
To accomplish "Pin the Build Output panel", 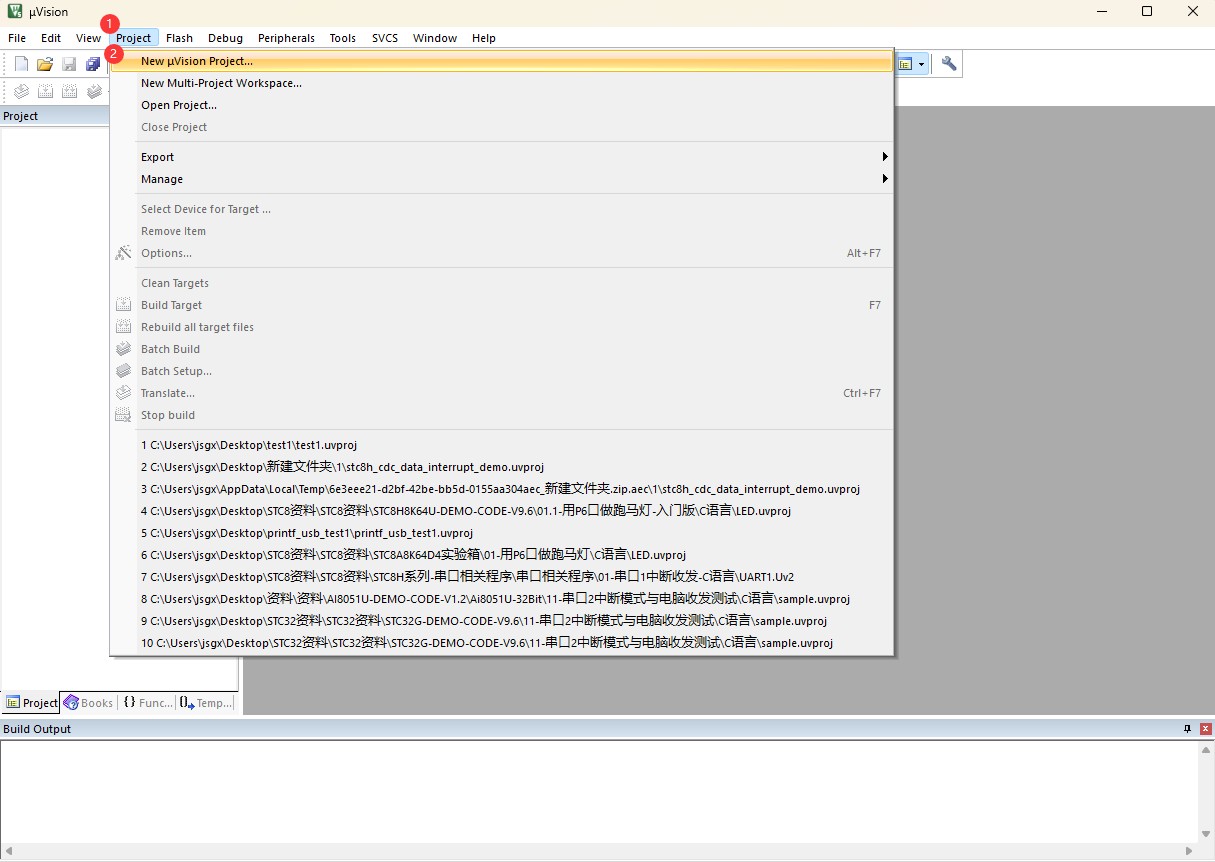I will click(1187, 729).
